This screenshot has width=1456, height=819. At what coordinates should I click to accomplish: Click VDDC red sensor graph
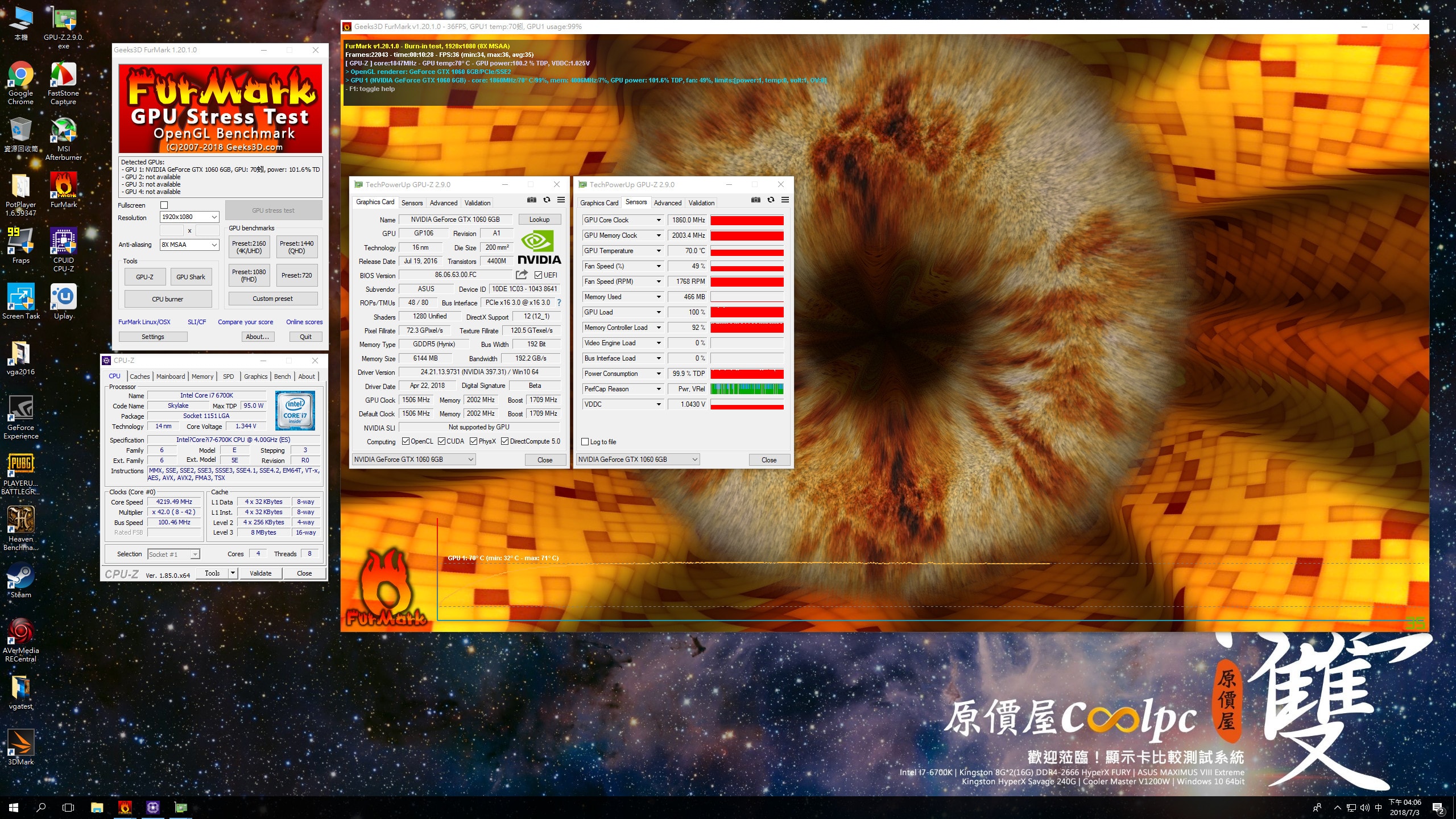[747, 404]
